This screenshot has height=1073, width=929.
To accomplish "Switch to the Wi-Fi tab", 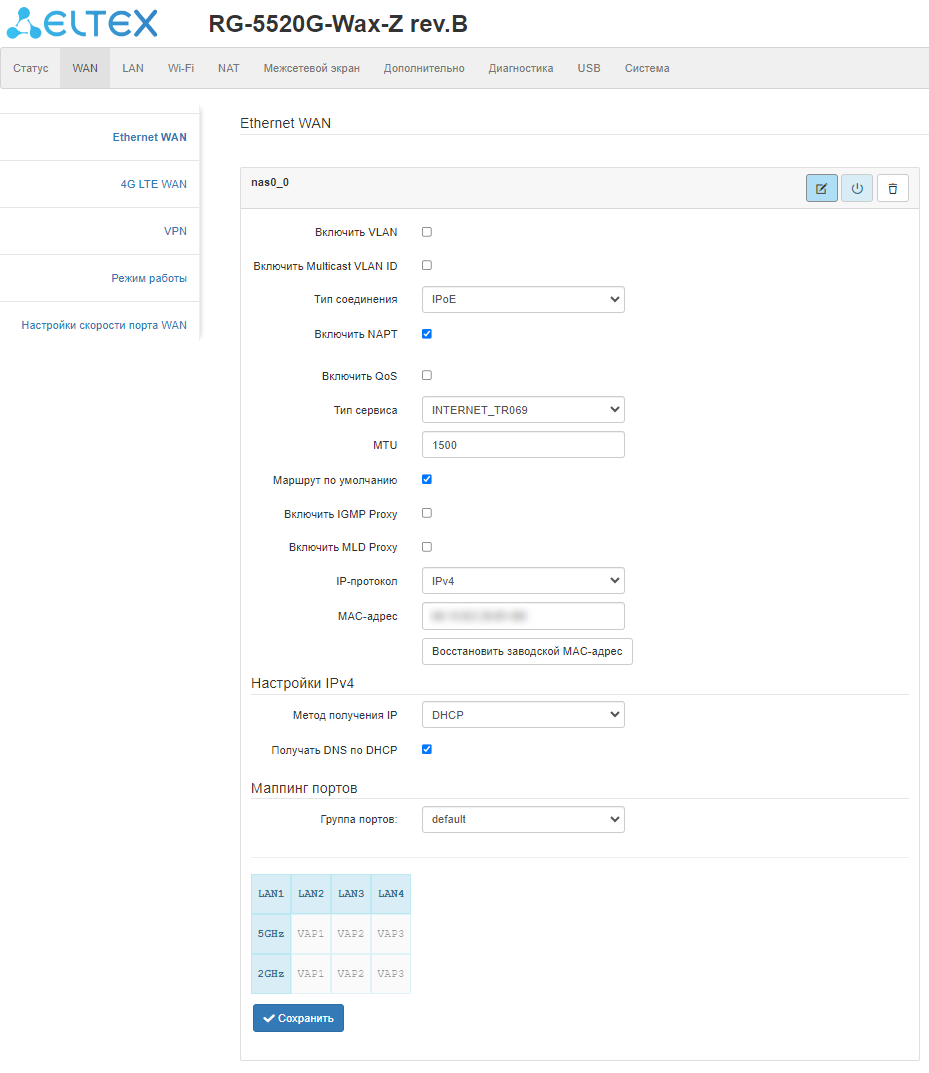I will tap(181, 68).
